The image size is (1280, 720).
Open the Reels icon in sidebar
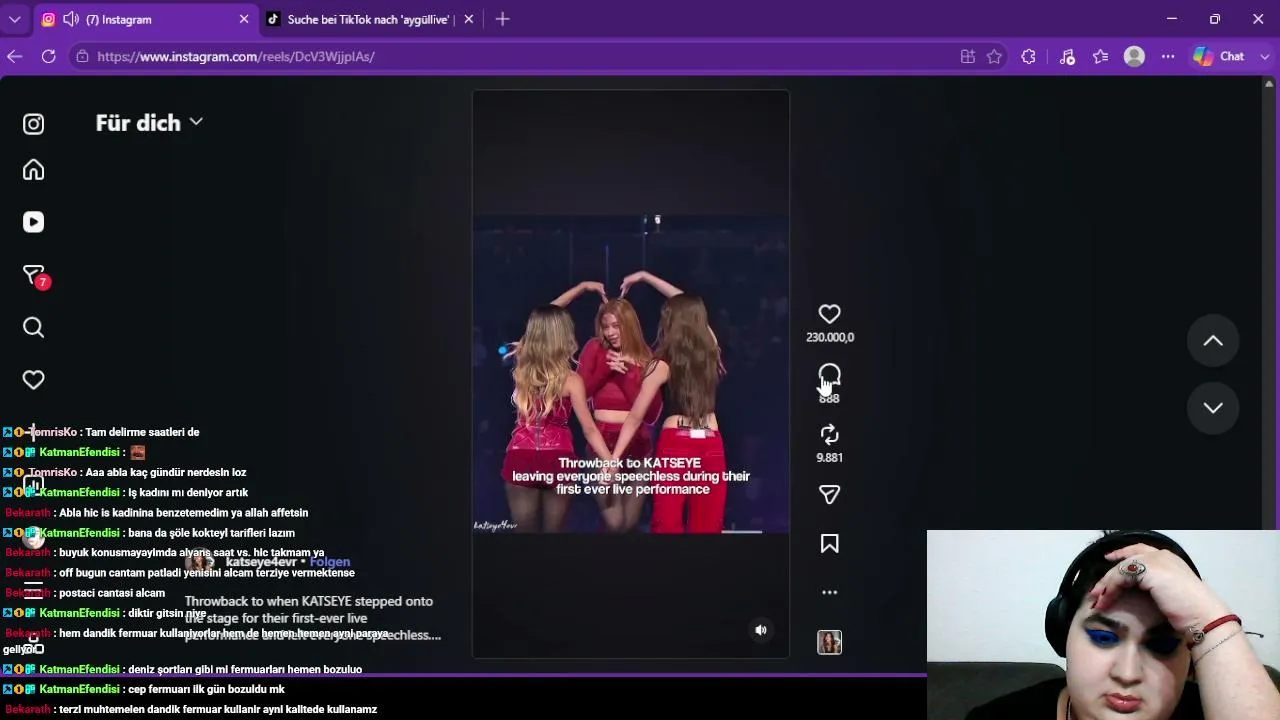(33, 222)
